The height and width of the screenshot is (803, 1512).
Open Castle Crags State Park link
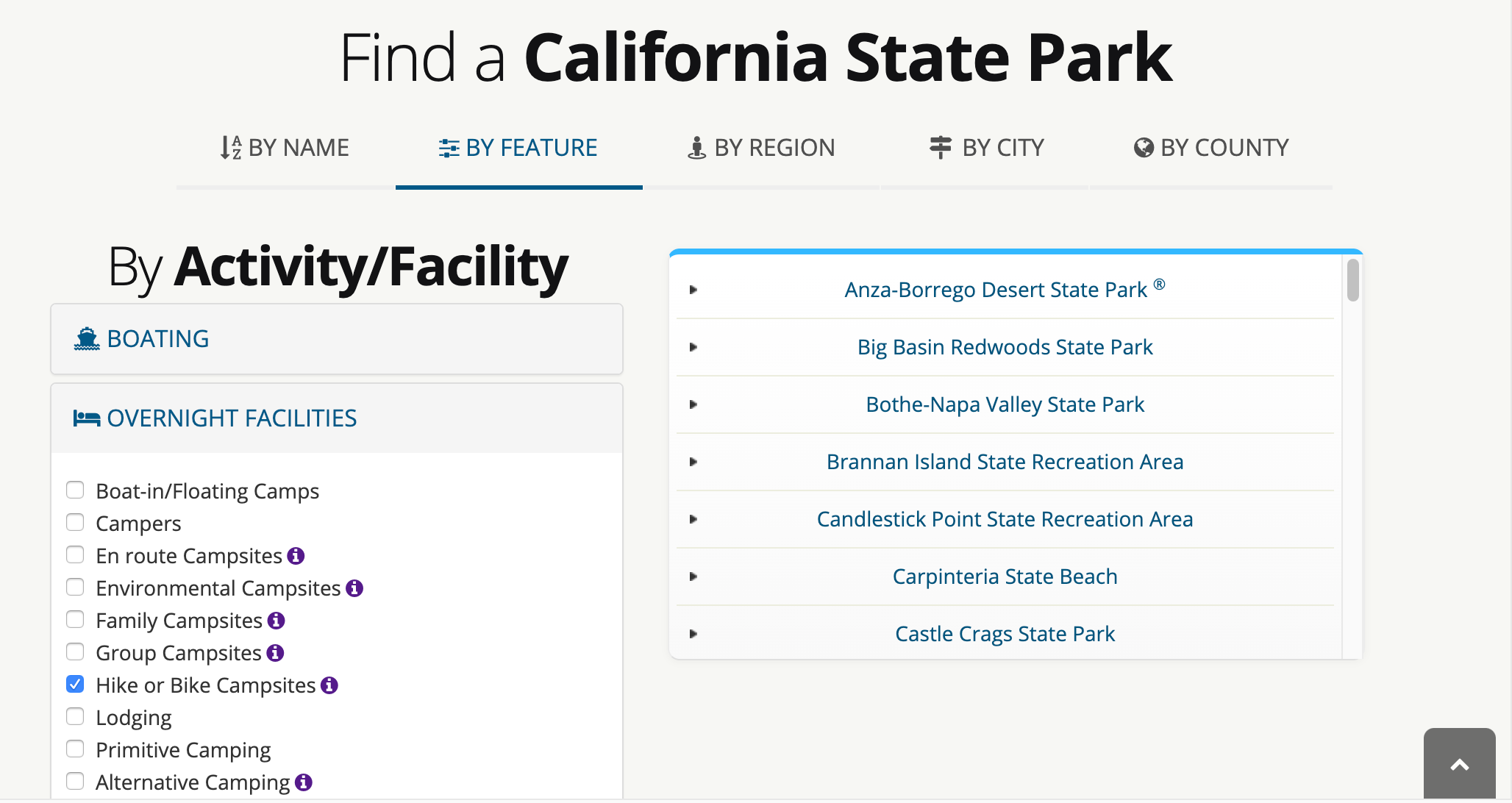point(1005,634)
